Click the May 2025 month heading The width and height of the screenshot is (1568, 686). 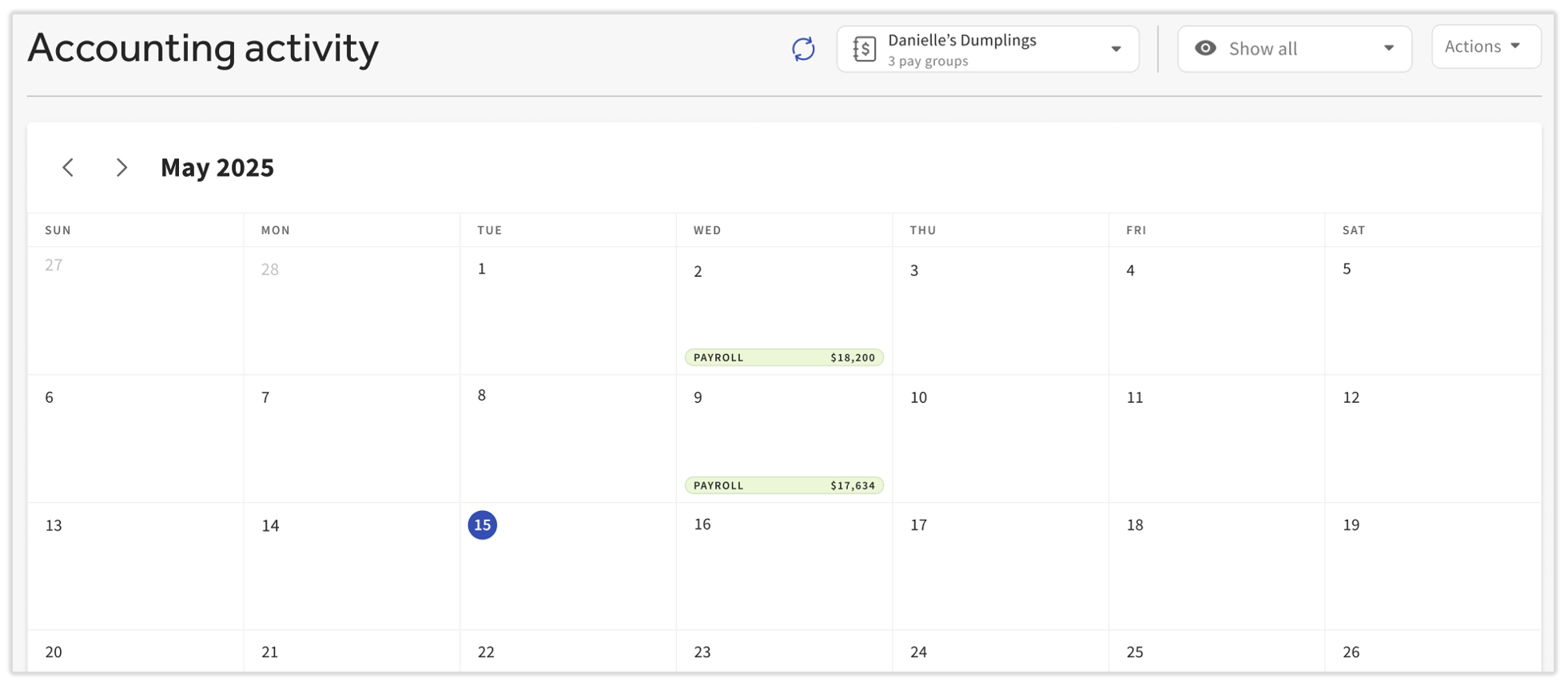pyautogui.click(x=217, y=167)
